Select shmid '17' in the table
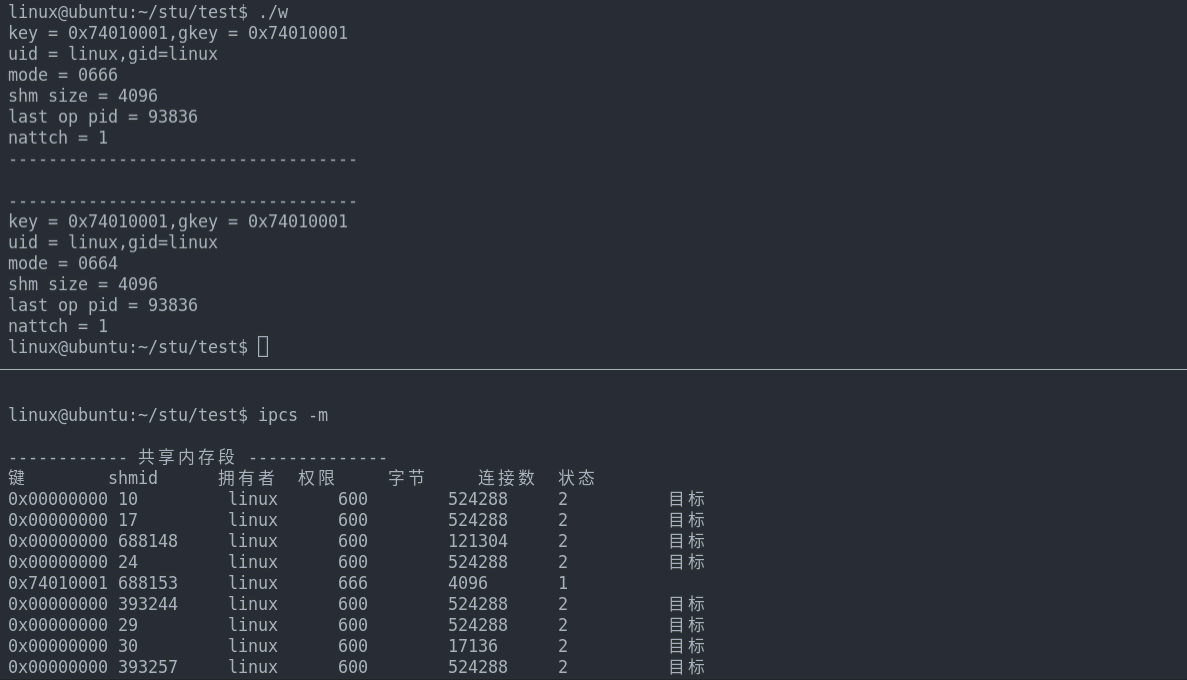This screenshot has width=1187, height=680. point(128,520)
